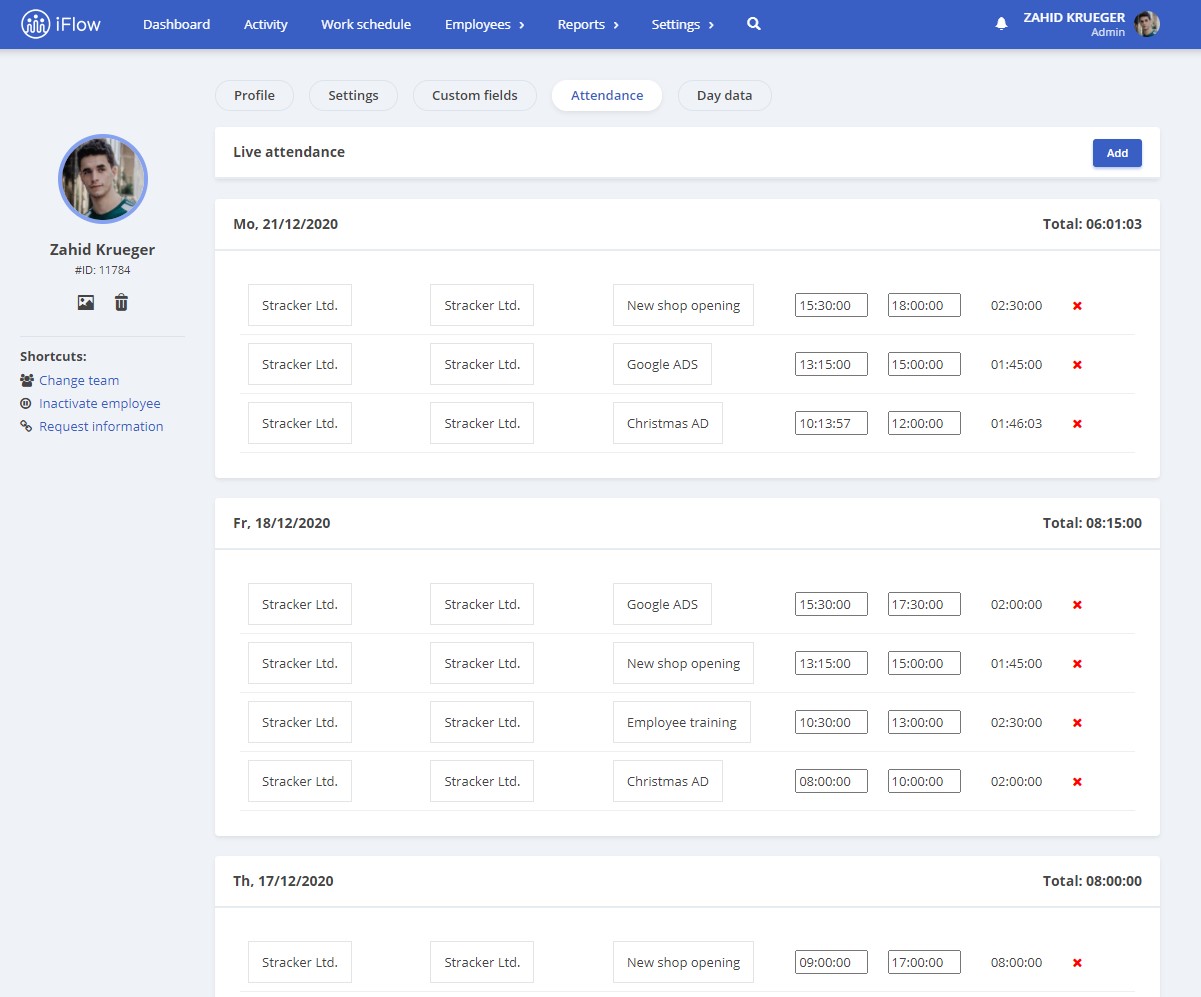The height and width of the screenshot is (997, 1201).
Task: Switch to the Day data tab
Action: pos(724,96)
